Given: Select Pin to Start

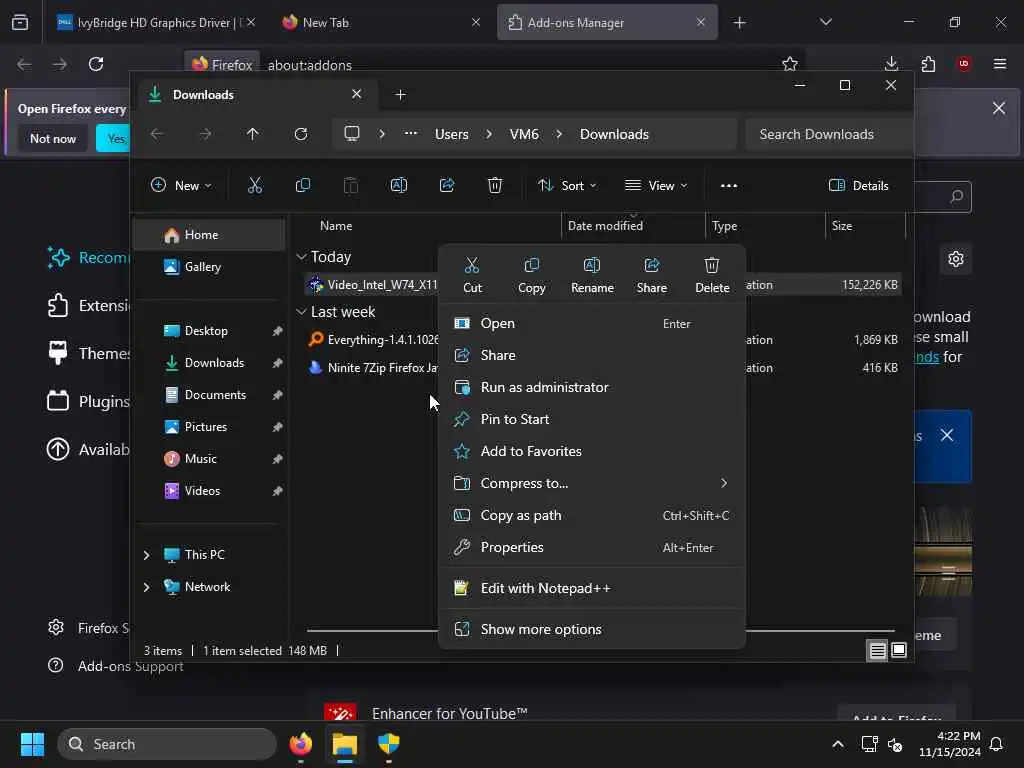Looking at the screenshot, I should point(592,419).
